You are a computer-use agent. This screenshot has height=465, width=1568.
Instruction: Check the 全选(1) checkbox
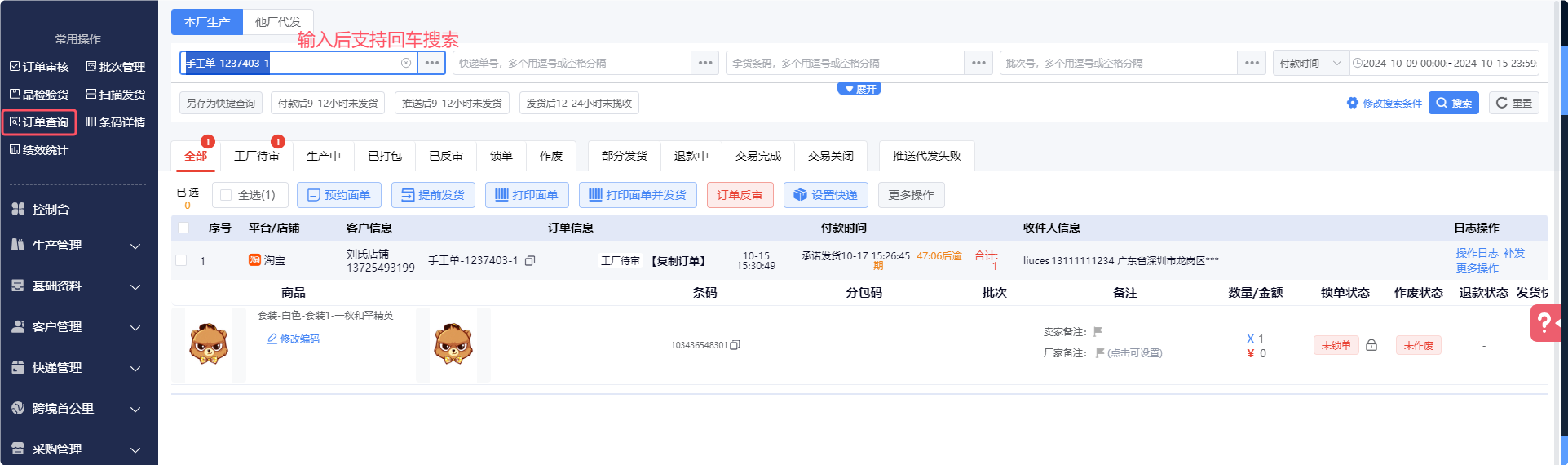(227, 195)
